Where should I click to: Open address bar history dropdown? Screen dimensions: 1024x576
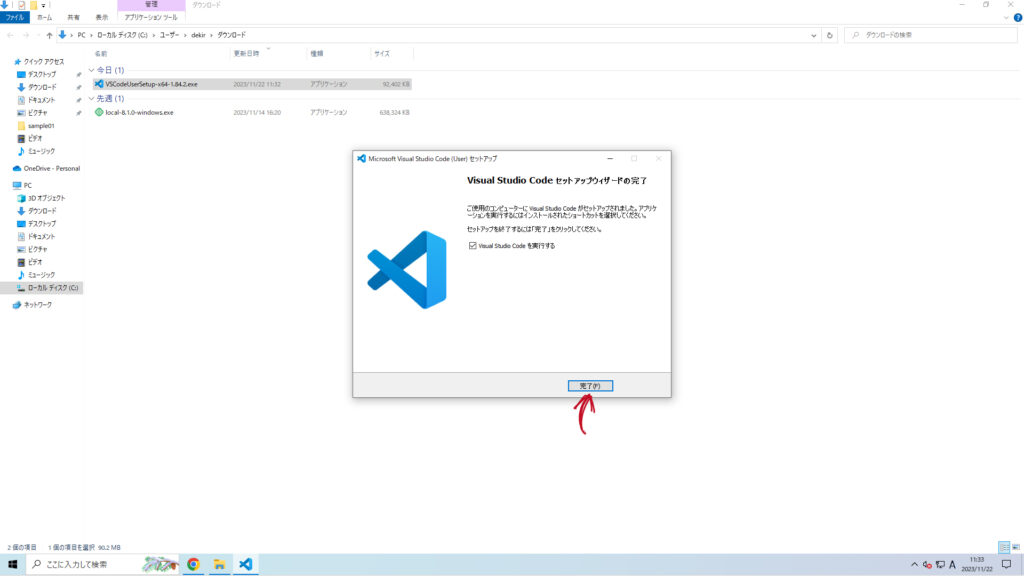click(x=814, y=35)
